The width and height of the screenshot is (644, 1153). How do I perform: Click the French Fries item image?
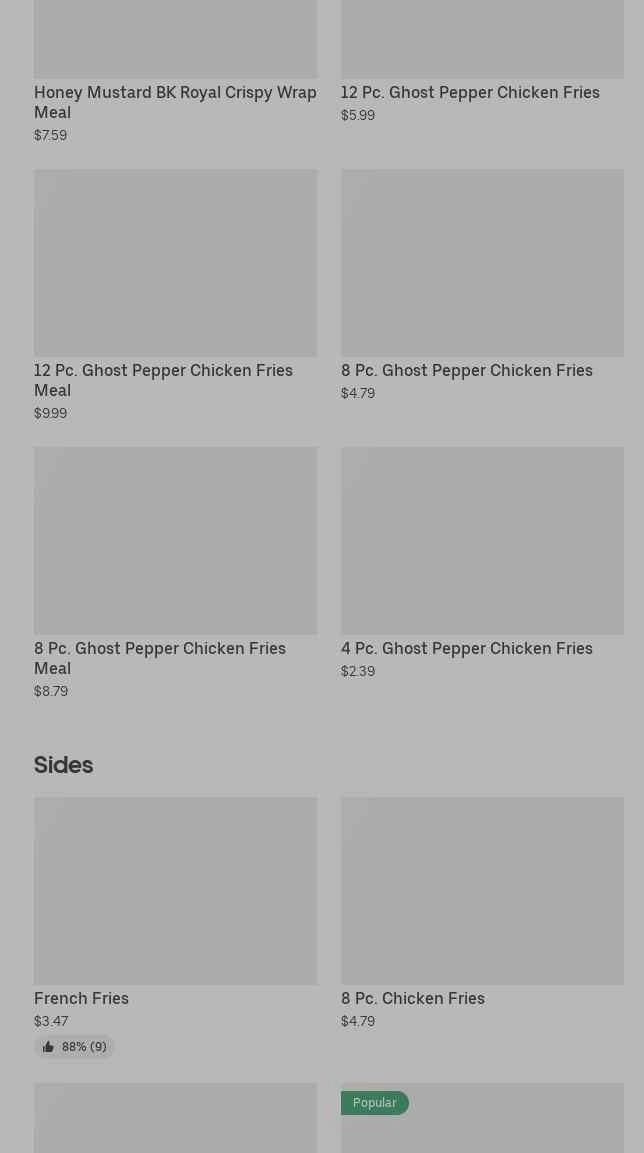[x=175, y=891]
